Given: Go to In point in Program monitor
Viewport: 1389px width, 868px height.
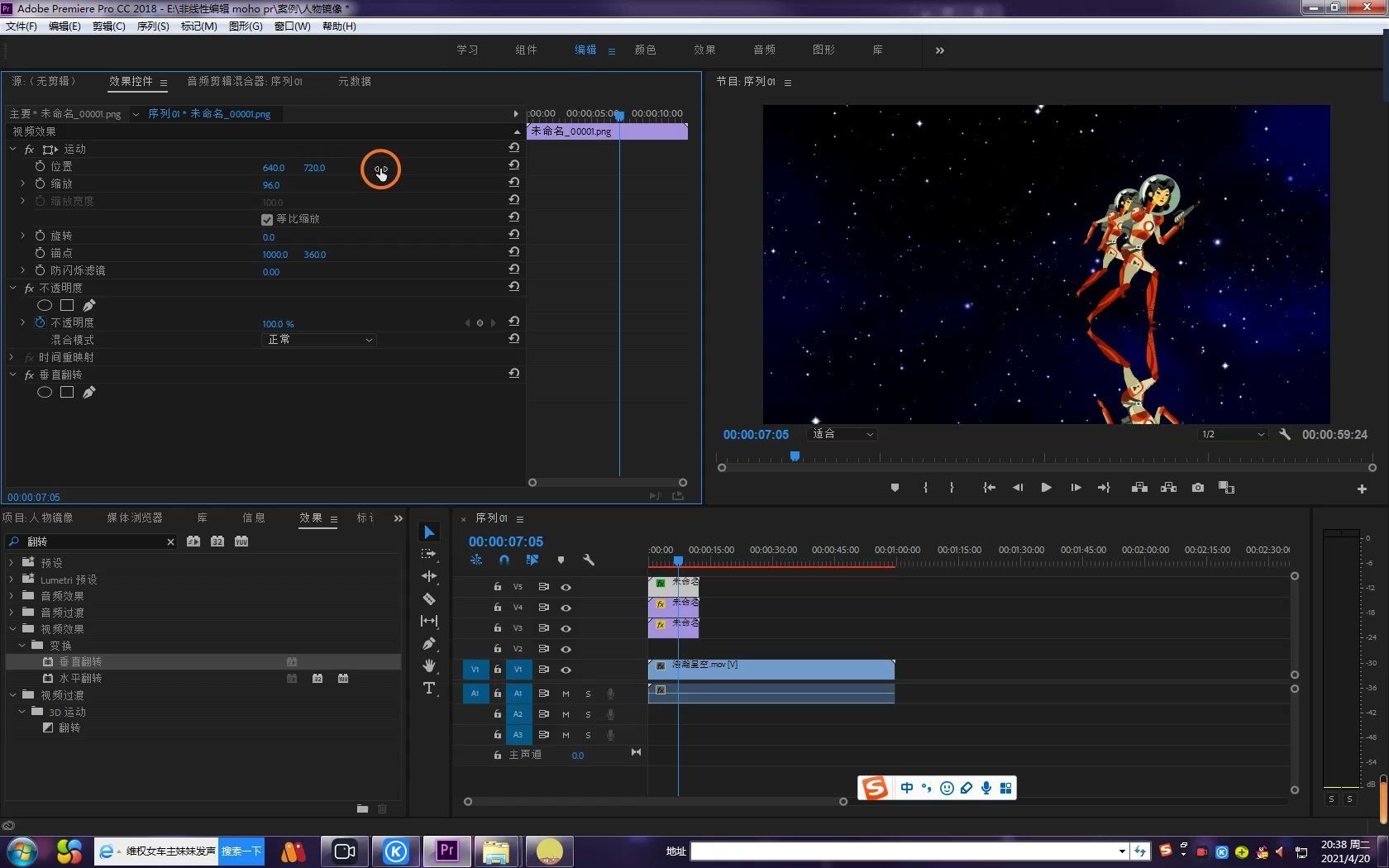Looking at the screenshot, I should 989,488.
